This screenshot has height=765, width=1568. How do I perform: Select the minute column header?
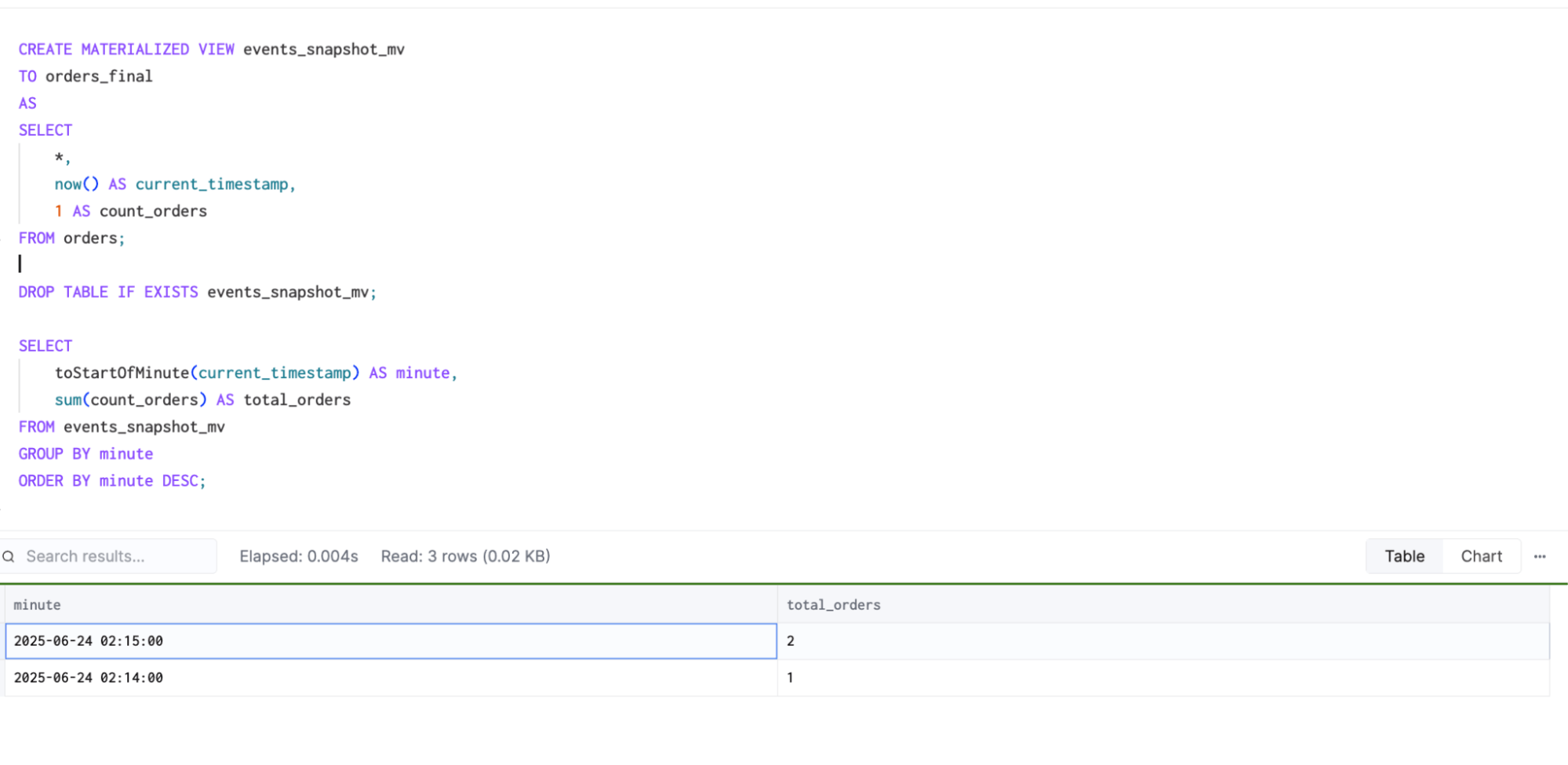coord(391,605)
